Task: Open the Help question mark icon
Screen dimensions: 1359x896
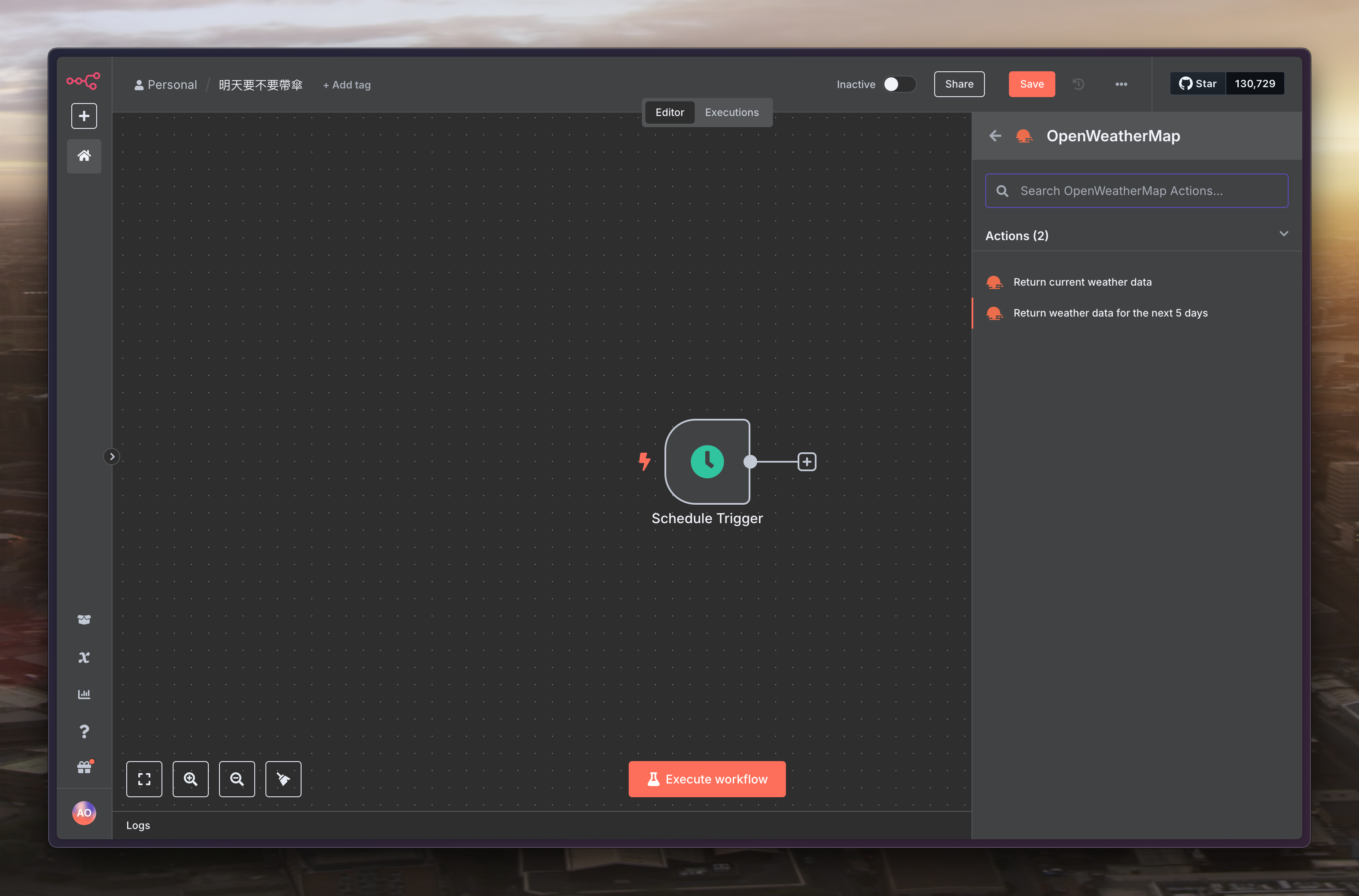Action: [84, 731]
